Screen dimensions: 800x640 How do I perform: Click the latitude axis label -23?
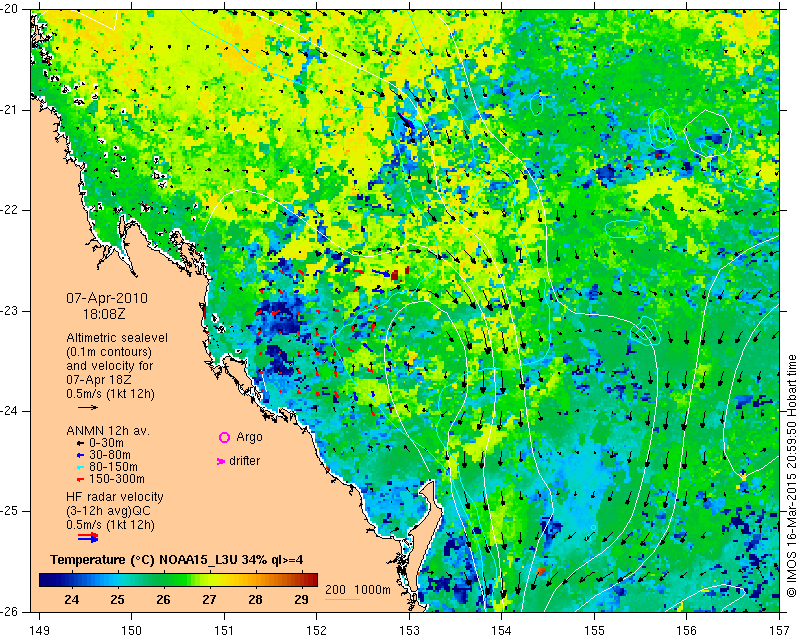point(9,311)
